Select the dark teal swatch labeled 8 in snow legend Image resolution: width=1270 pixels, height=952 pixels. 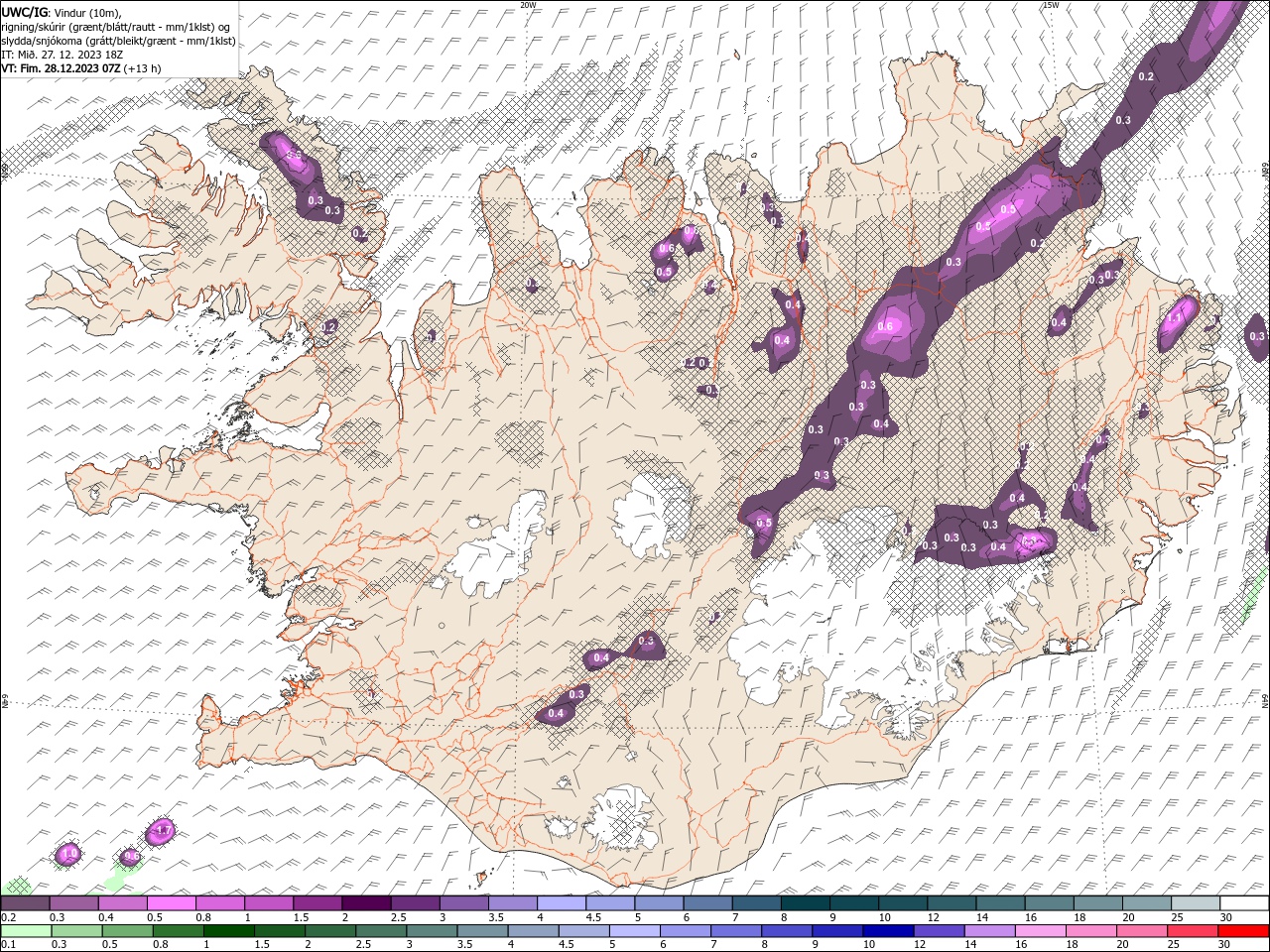804,902
